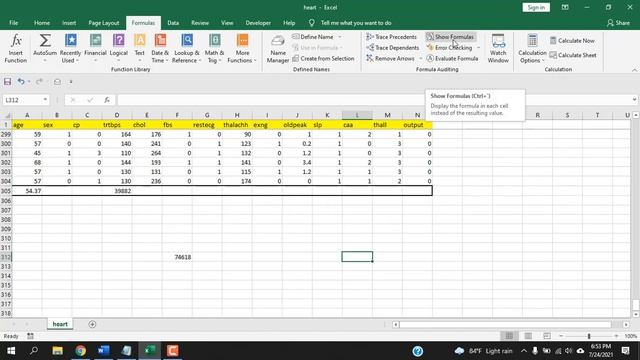This screenshot has height=360, width=640.
Task: Click Tell me what you want to do
Action: [x=356, y=23]
